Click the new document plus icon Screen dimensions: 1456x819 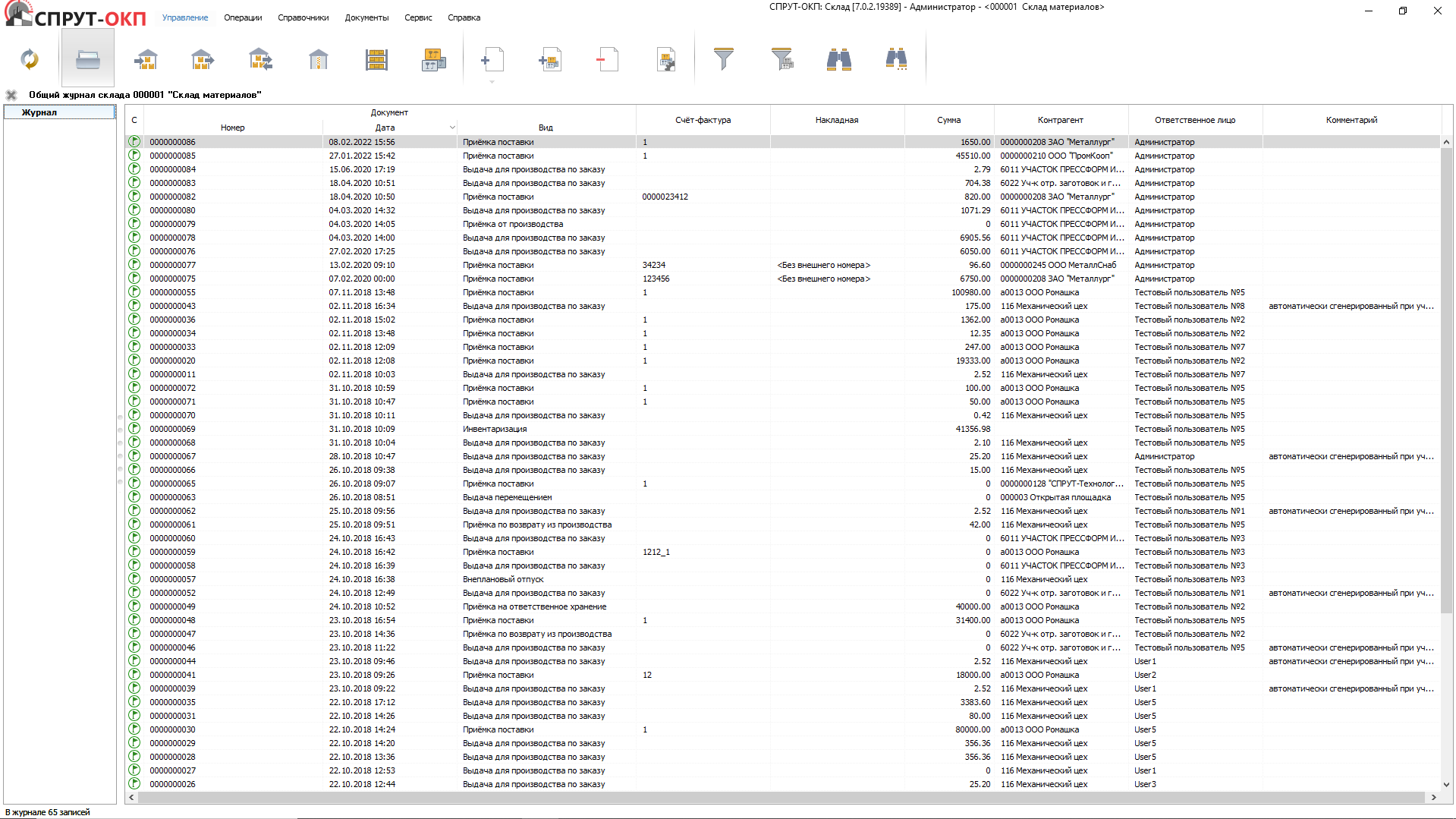point(492,59)
